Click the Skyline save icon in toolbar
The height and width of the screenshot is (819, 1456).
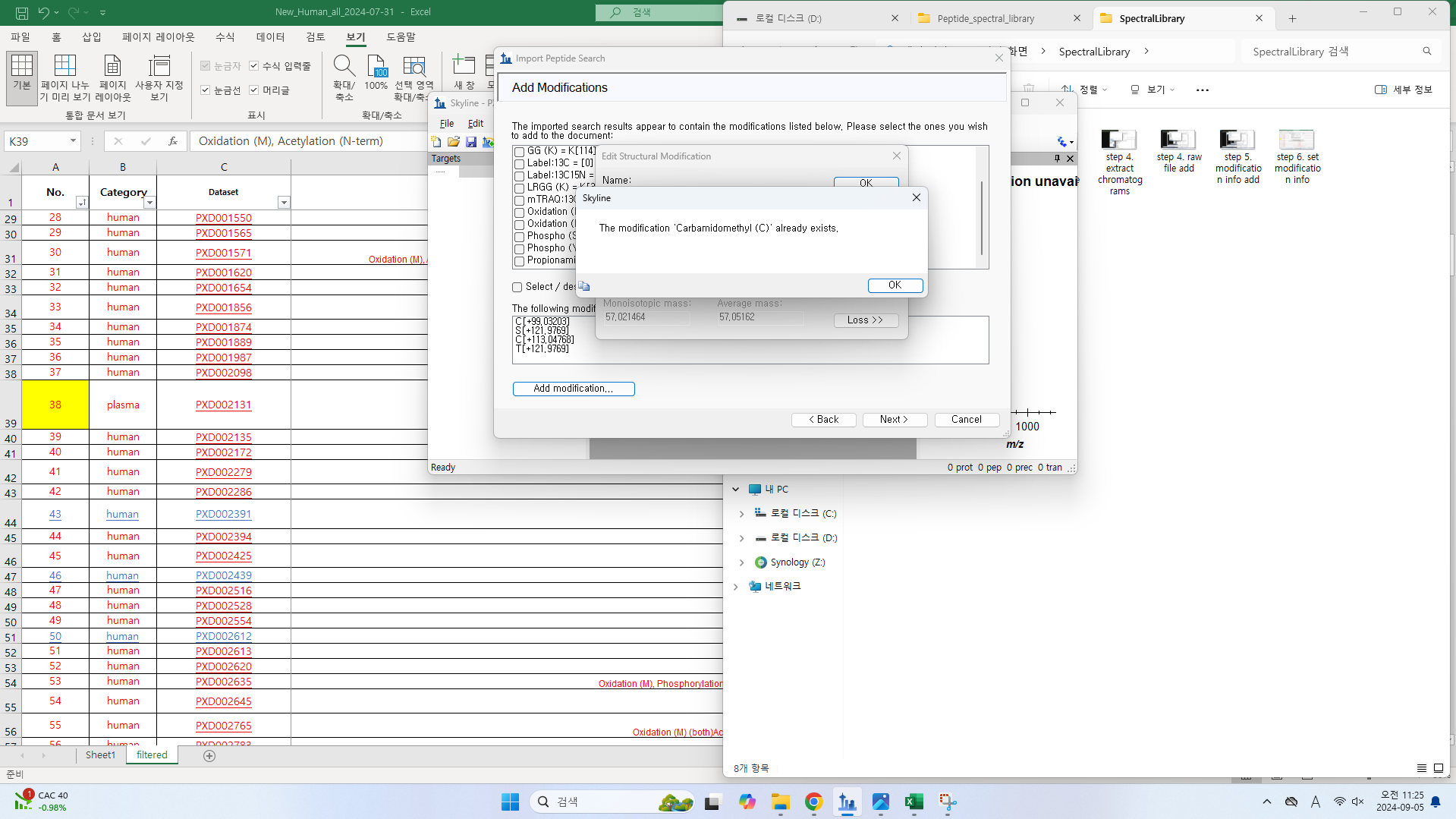(x=471, y=142)
